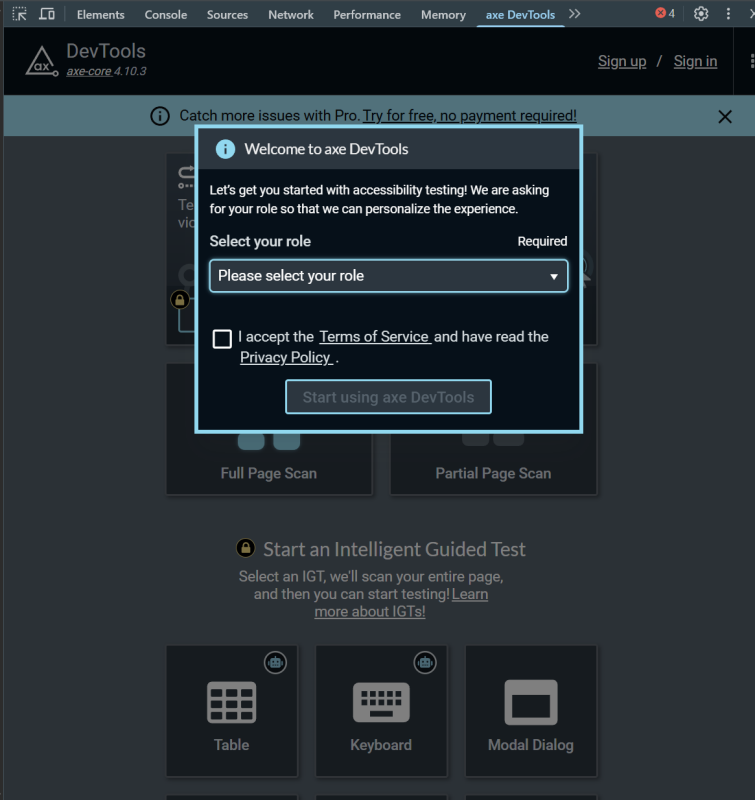The image size is (755, 800).
Task: Follow the Sign up link
Action: (x=622, y=61)
